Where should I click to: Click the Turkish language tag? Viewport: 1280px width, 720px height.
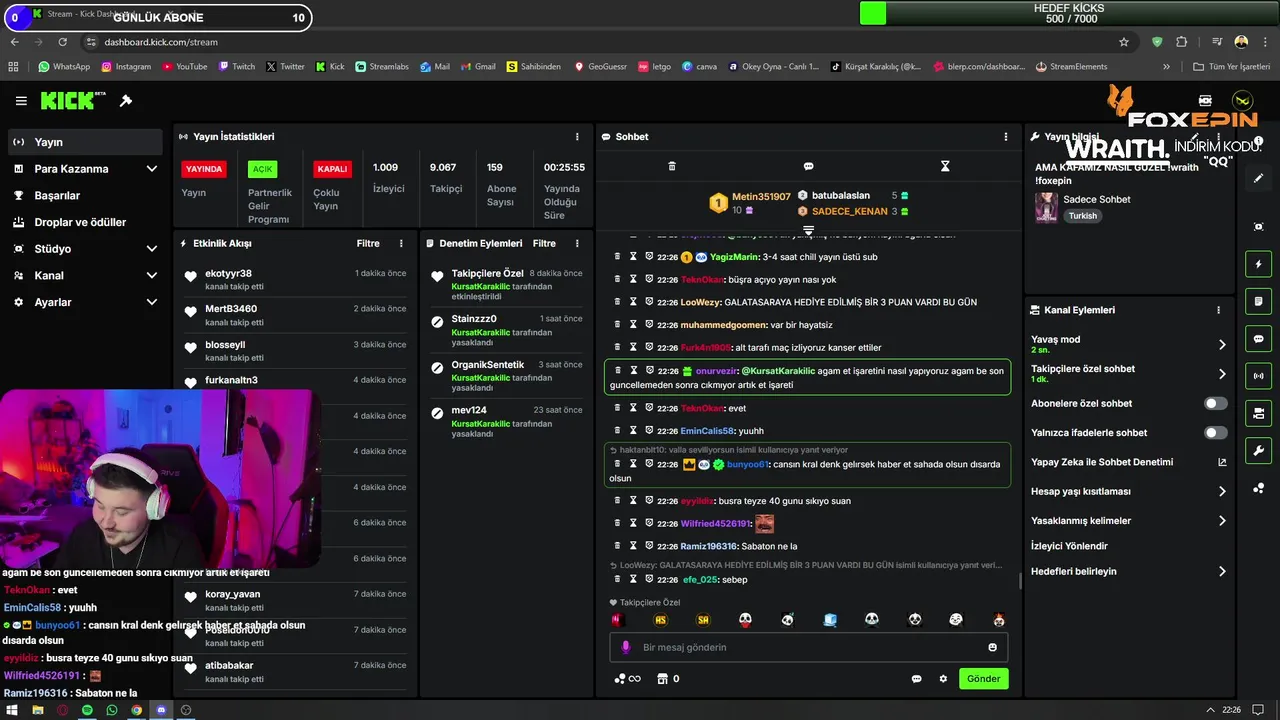pyautogui.click(x=1082, y=216)
